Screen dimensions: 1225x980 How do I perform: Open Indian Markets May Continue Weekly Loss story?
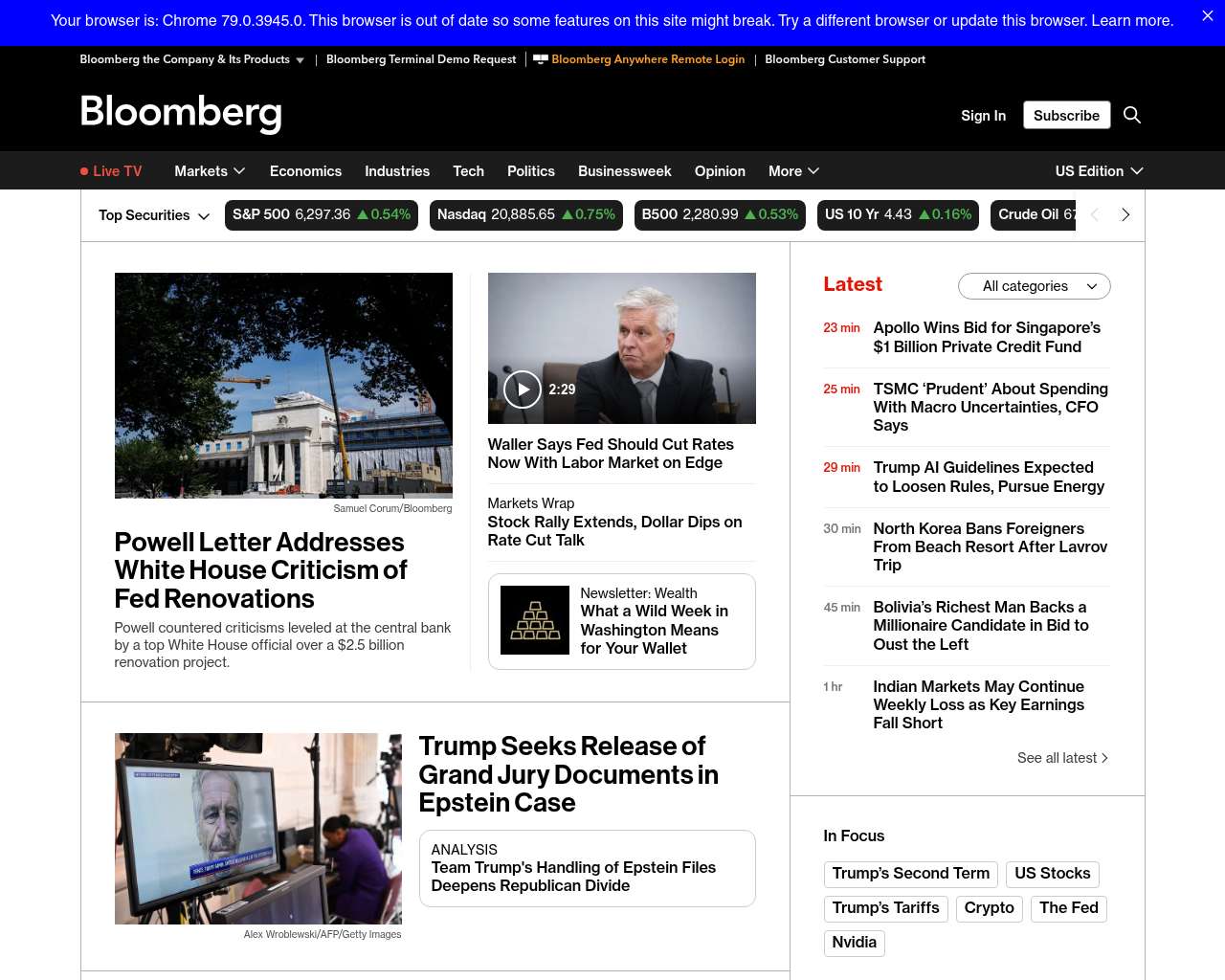[979, 704]
